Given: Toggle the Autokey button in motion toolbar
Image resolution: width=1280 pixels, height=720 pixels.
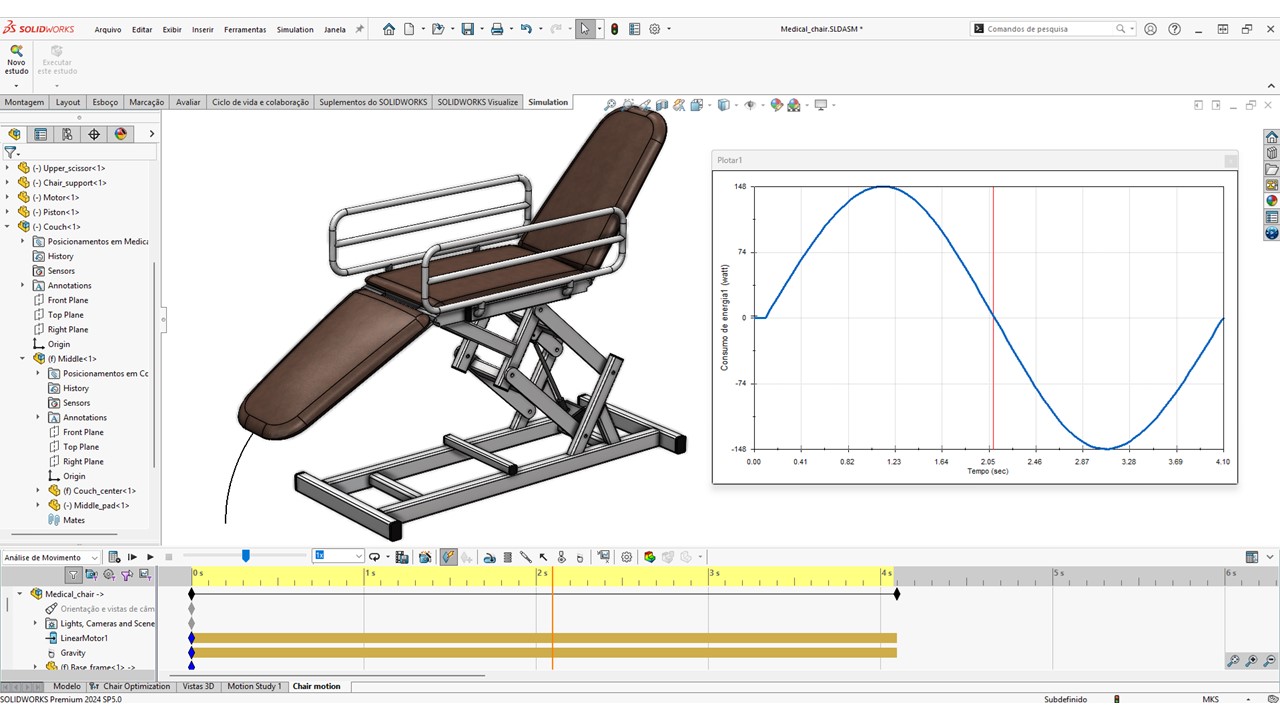Looking at the screenshot, I should coord(449,557).
